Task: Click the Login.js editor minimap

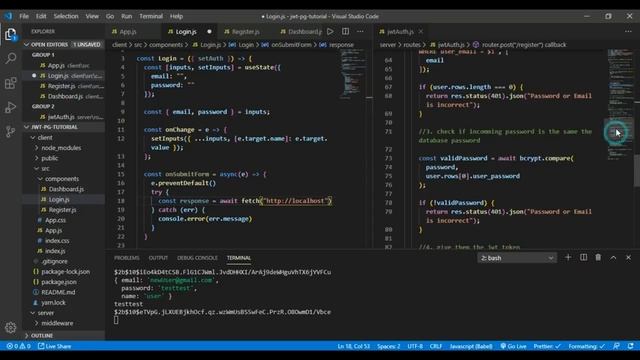Action: pyautogui.click(x=353, y=73)
